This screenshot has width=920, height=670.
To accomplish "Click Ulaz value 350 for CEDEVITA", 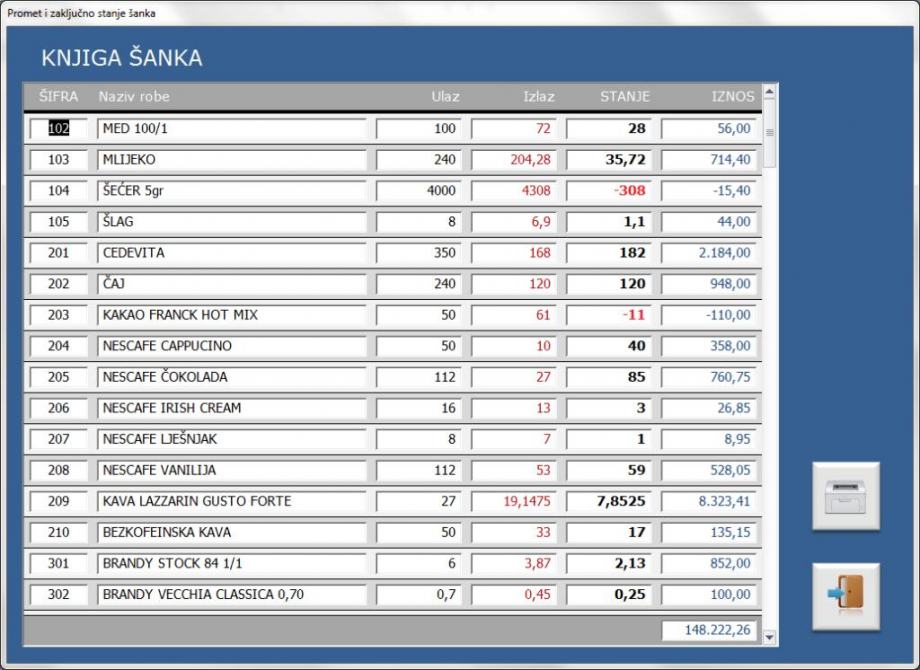I will pyautogui.click(x=418, y=253).
